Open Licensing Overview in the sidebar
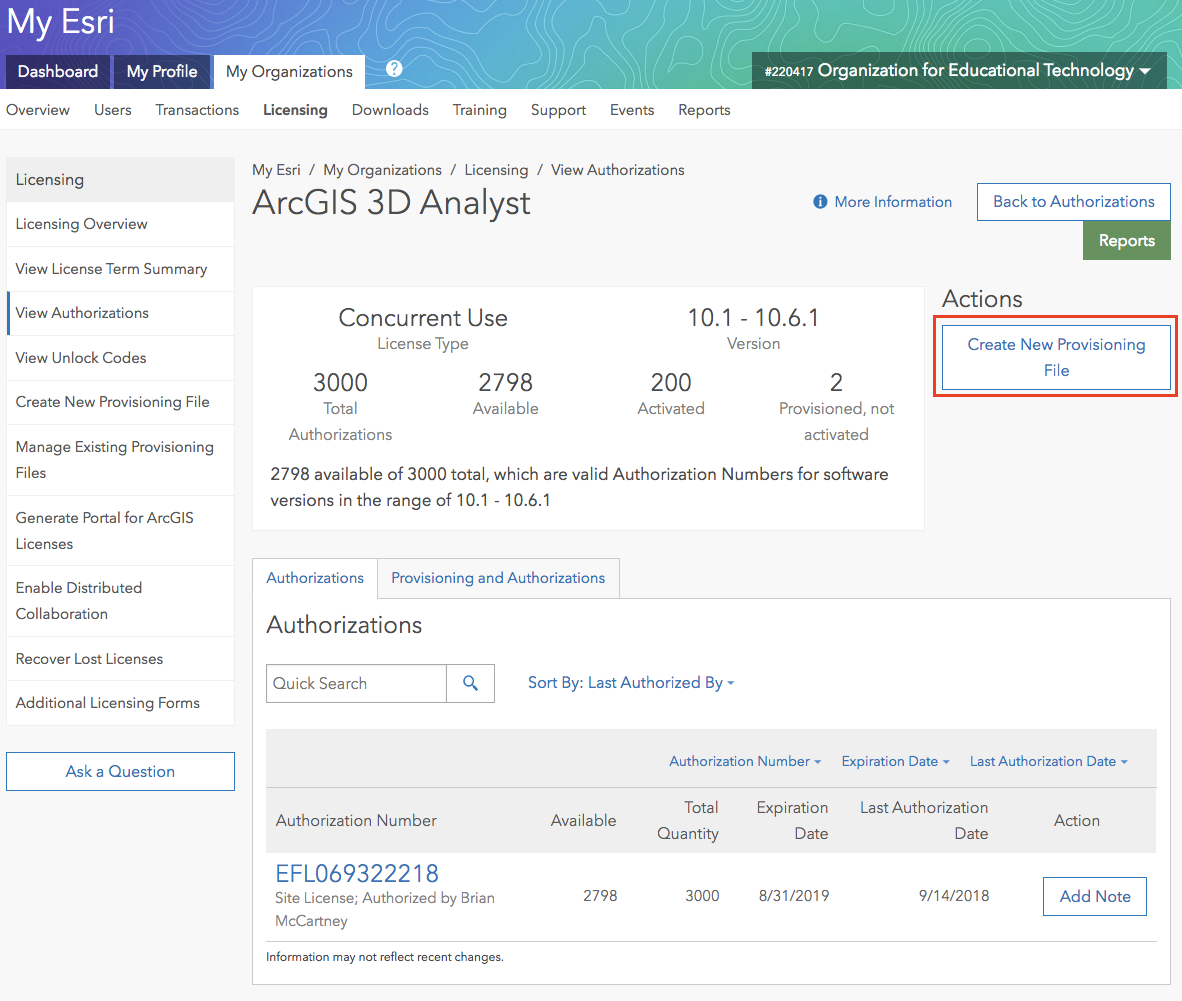Screen dimensions: 1182x1001 [x=121, y=224]
